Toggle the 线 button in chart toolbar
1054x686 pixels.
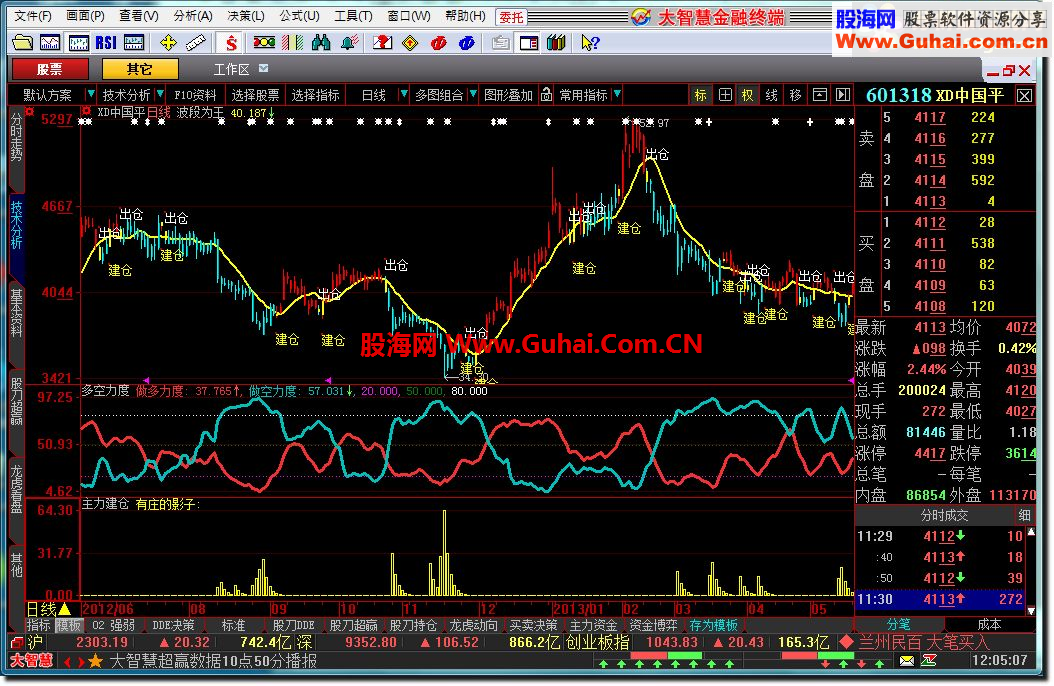pyautogui.click(x=772, y=95)
